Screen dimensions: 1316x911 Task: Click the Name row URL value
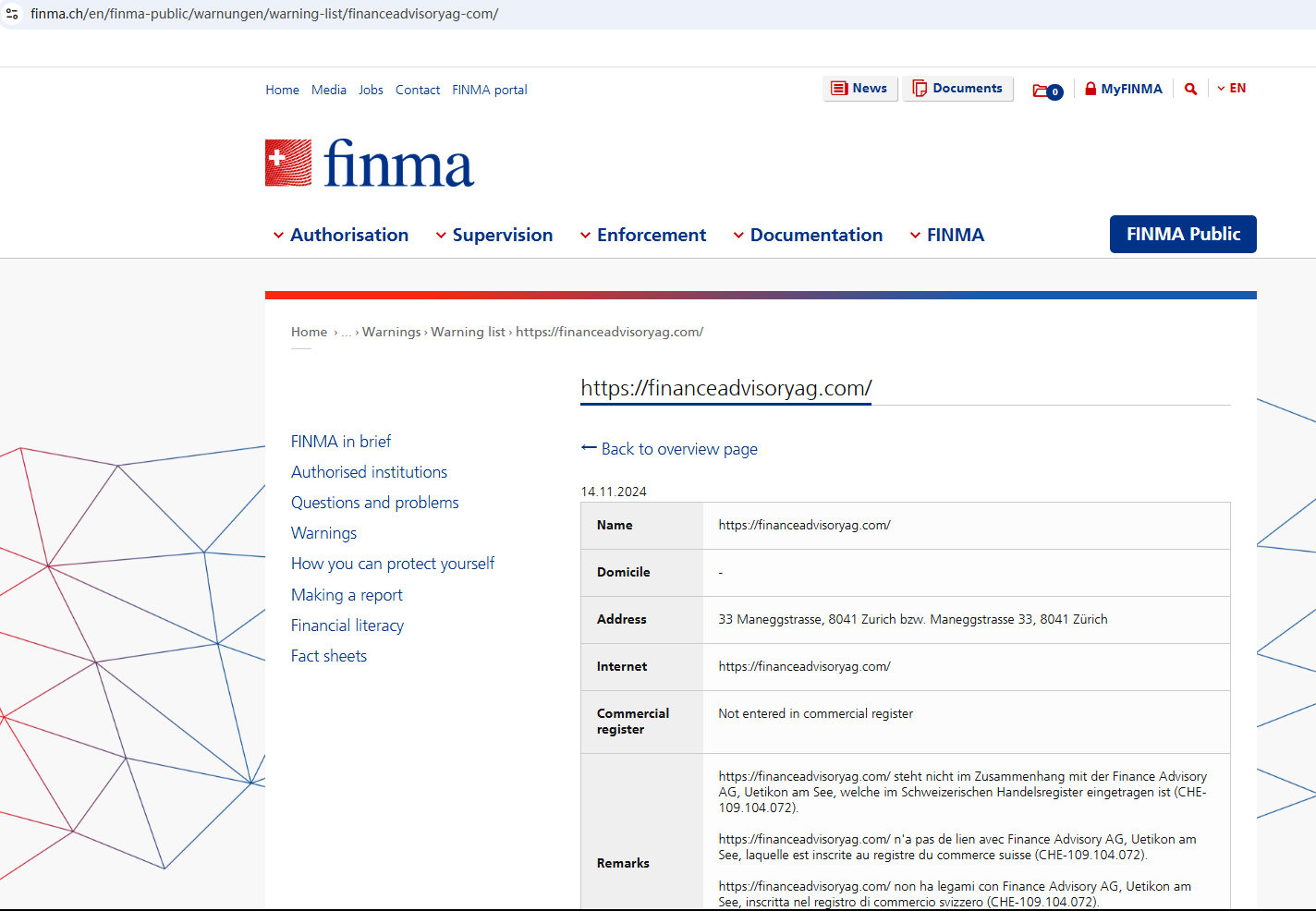[805, 525]
